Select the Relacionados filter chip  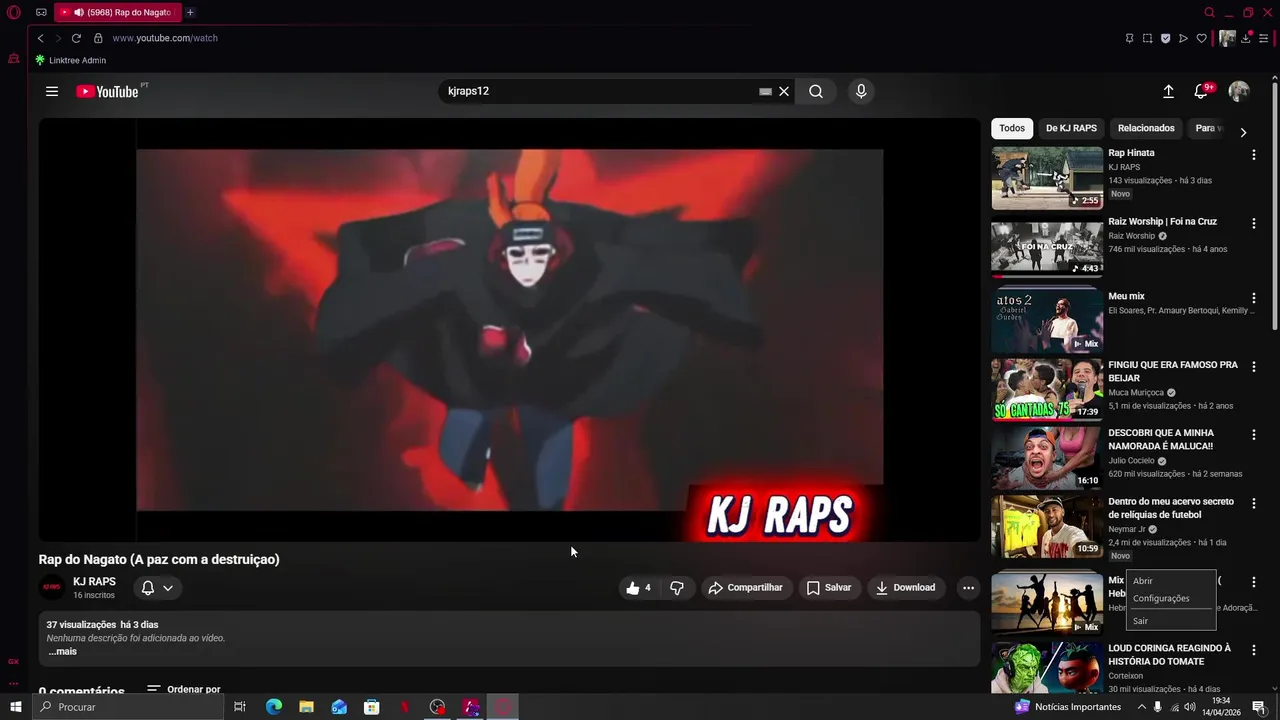tap(1146, 129)
